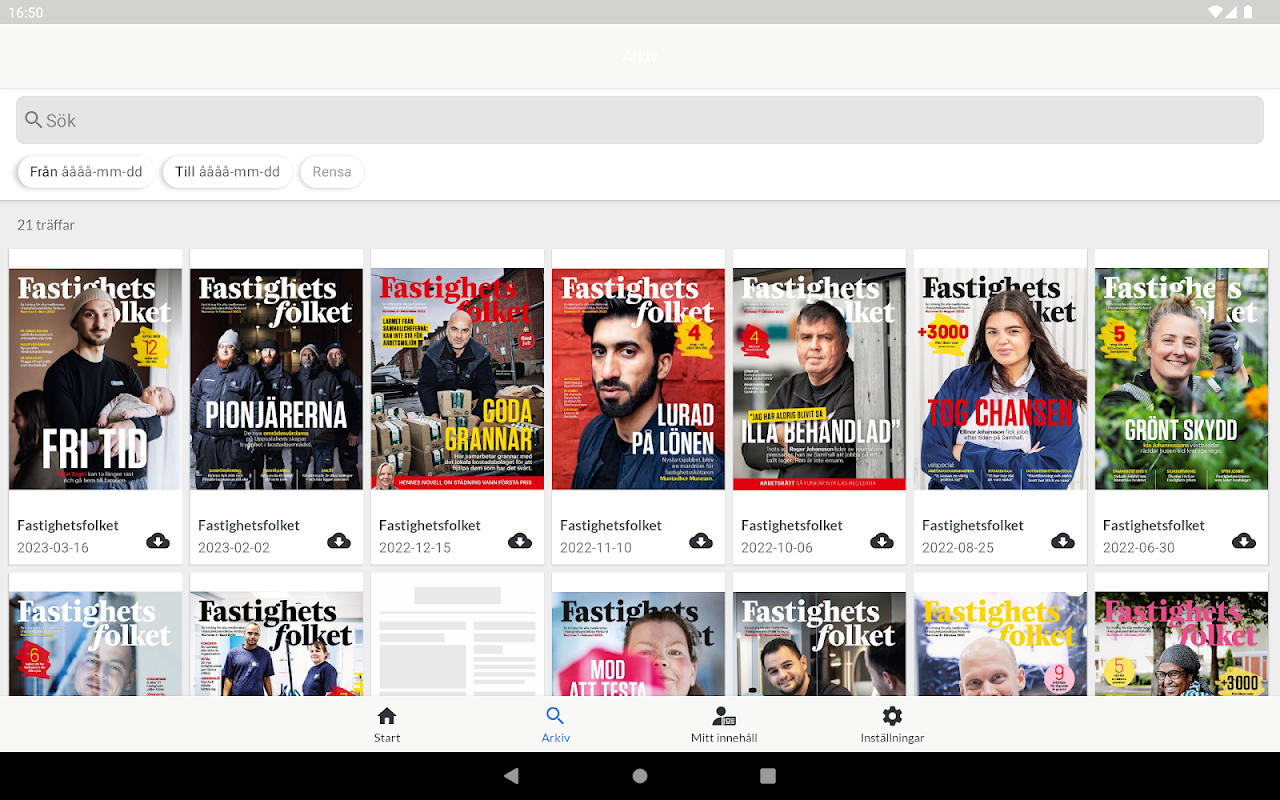Download the 2022-10-06 Fastighetsfolket issue

[882, 541]
